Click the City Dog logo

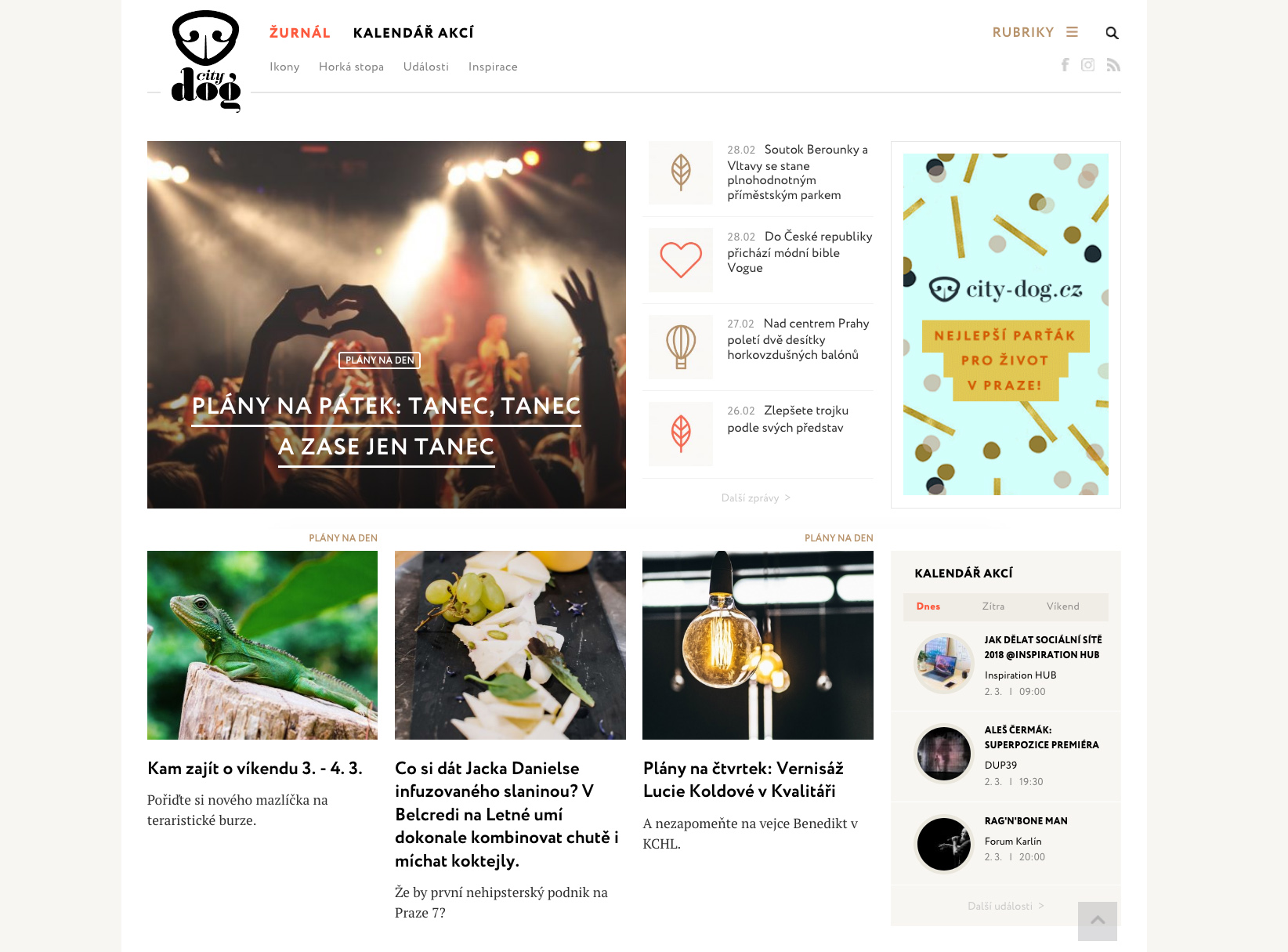206,61
